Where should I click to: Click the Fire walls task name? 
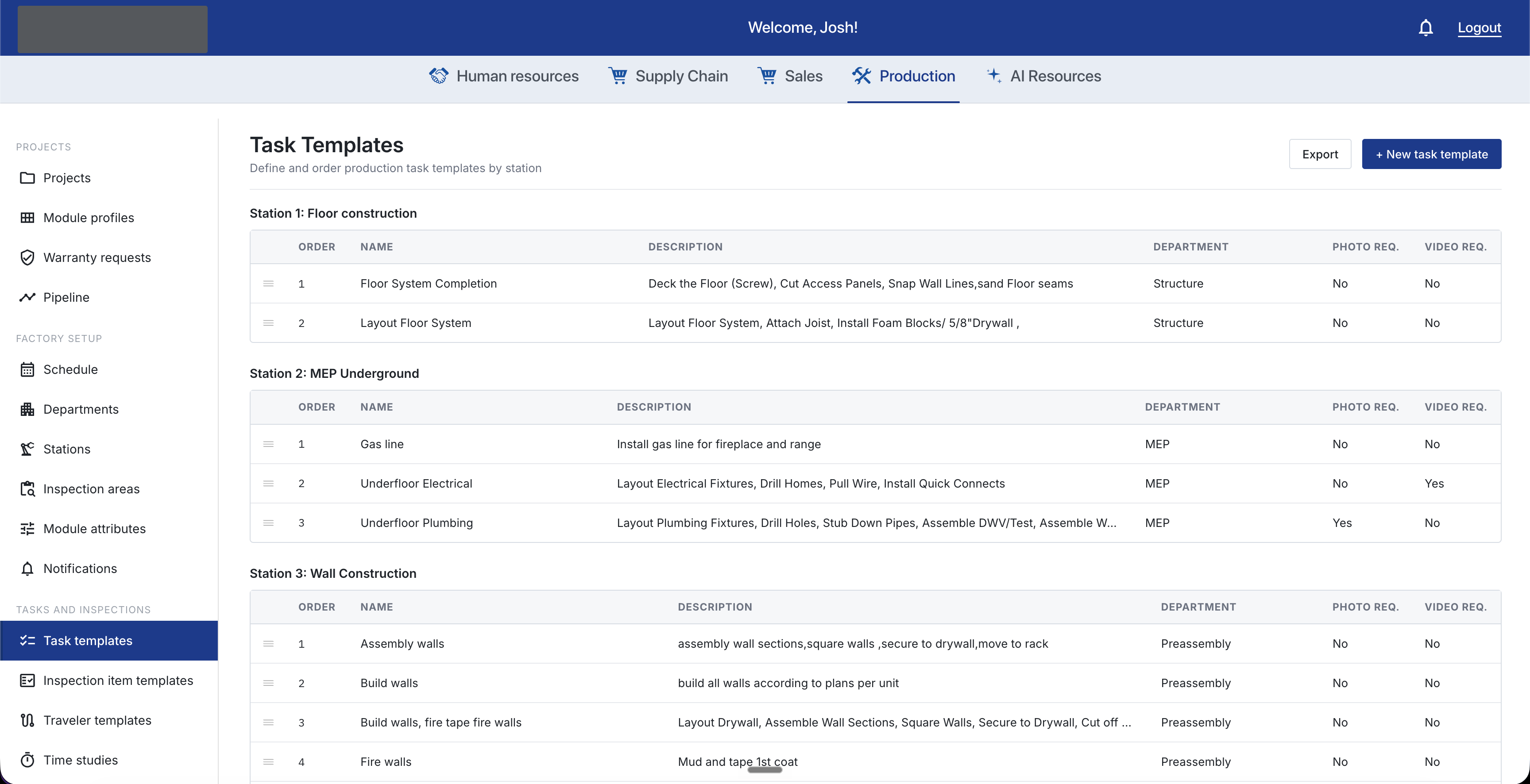[x=386, y=762]
